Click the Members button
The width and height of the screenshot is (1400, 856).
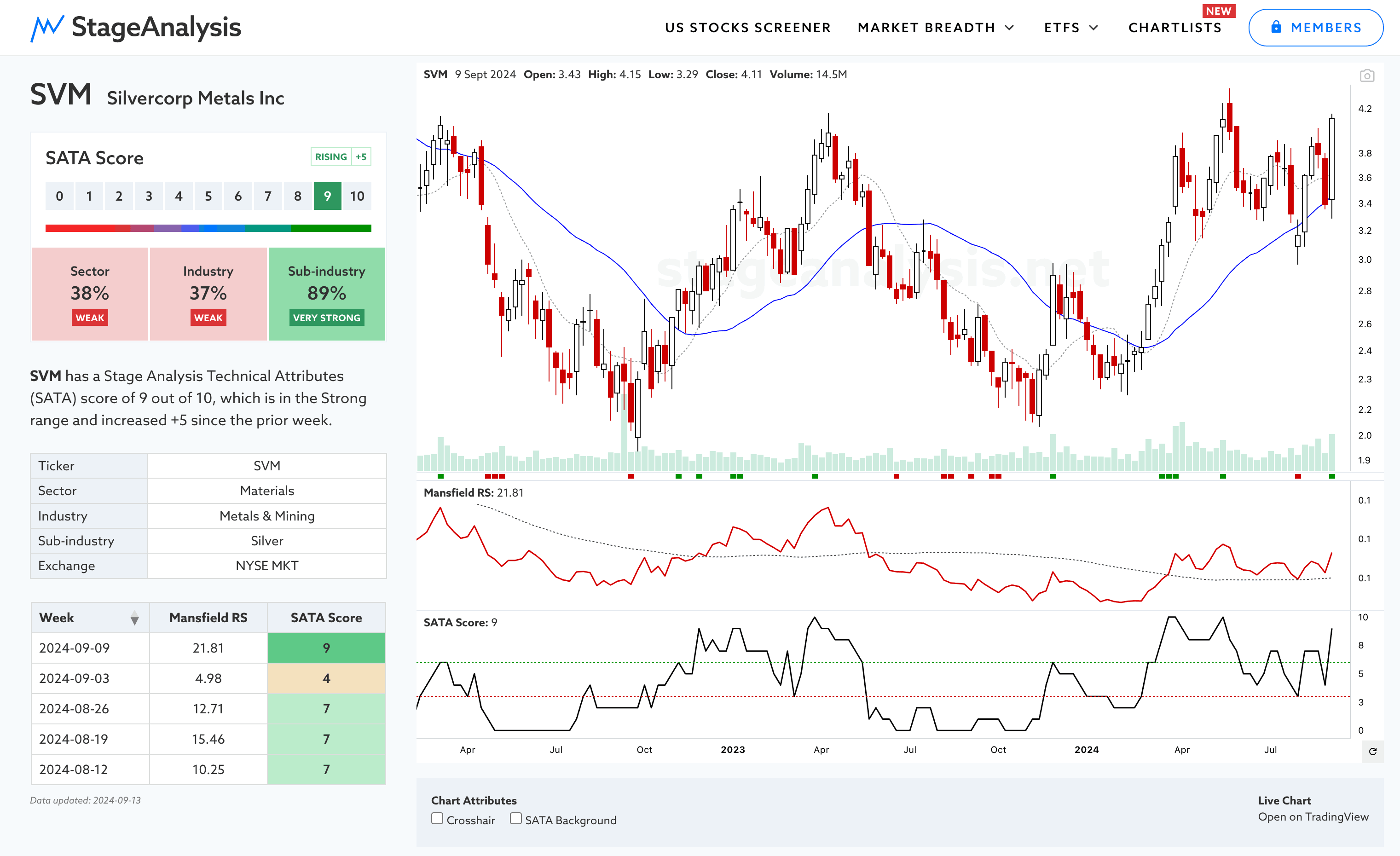(1315, 28)
